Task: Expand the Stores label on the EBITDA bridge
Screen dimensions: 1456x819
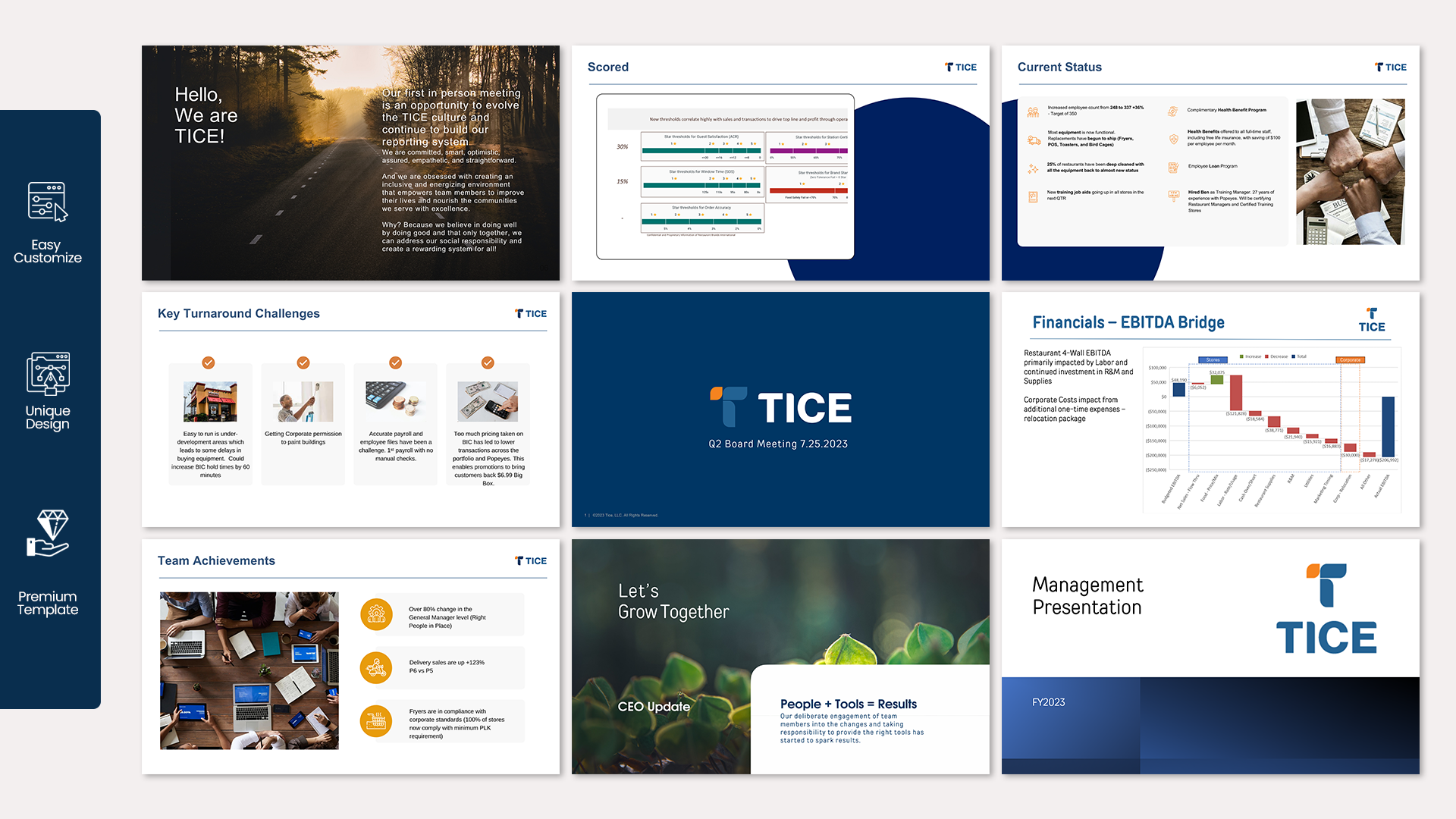Action: click(1212, 359)
